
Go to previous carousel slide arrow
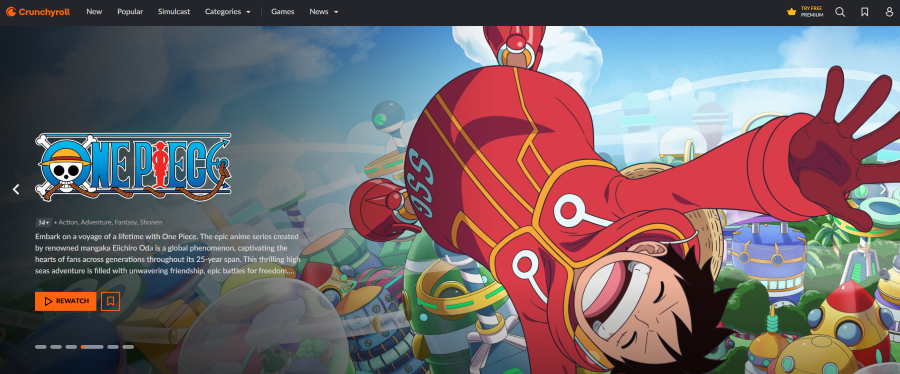pos(16,189)
